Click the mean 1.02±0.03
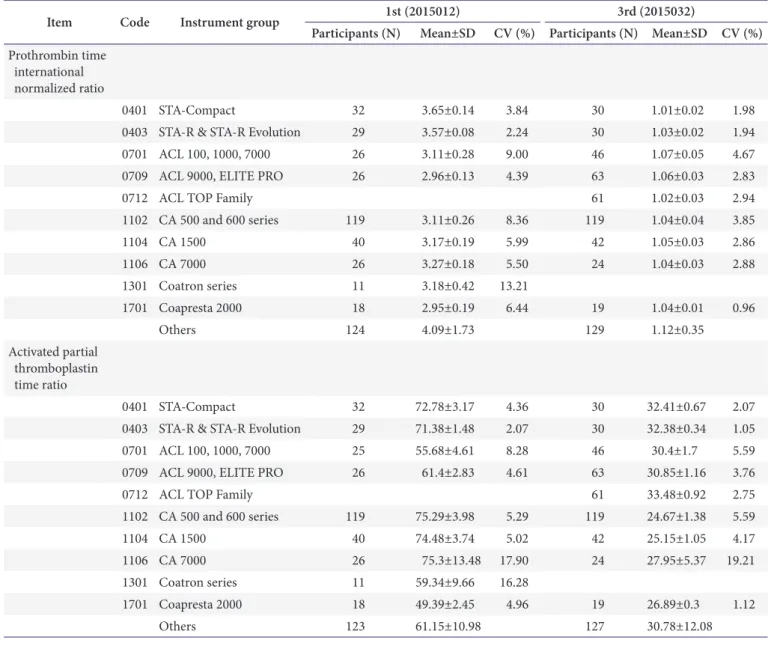771x649 pixels. (678, 198)
